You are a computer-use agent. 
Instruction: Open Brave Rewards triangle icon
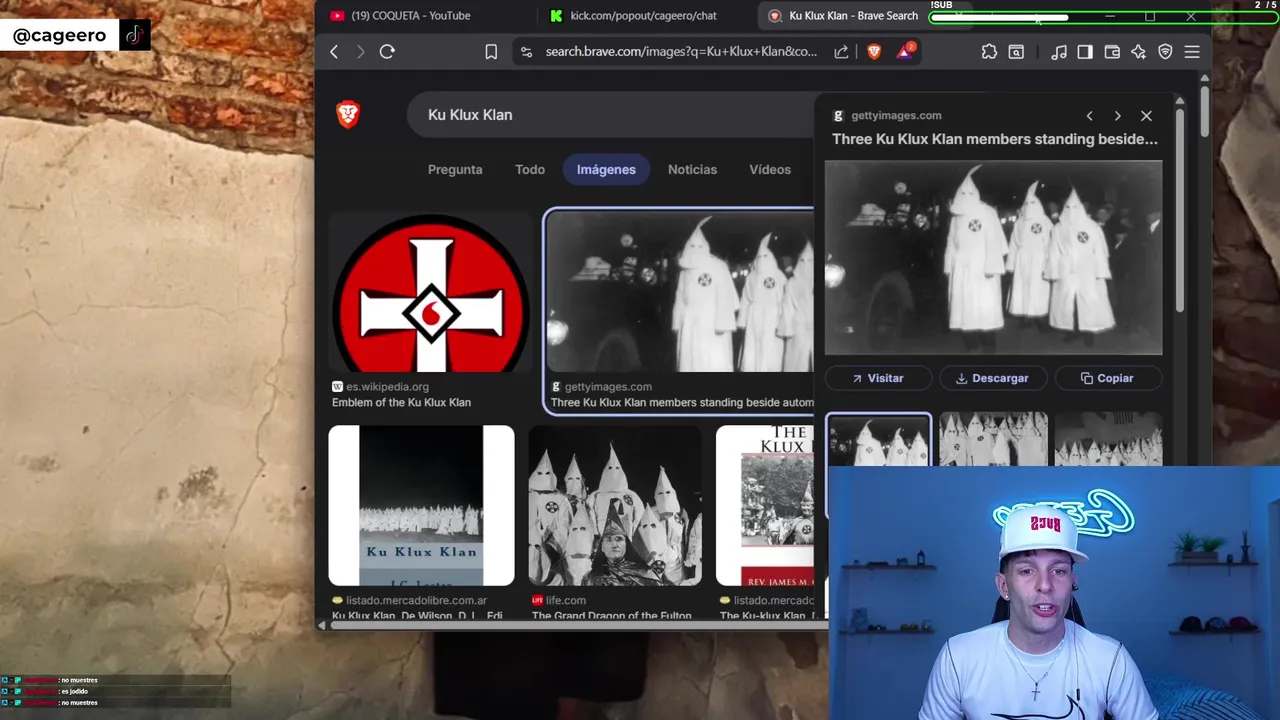904,51
